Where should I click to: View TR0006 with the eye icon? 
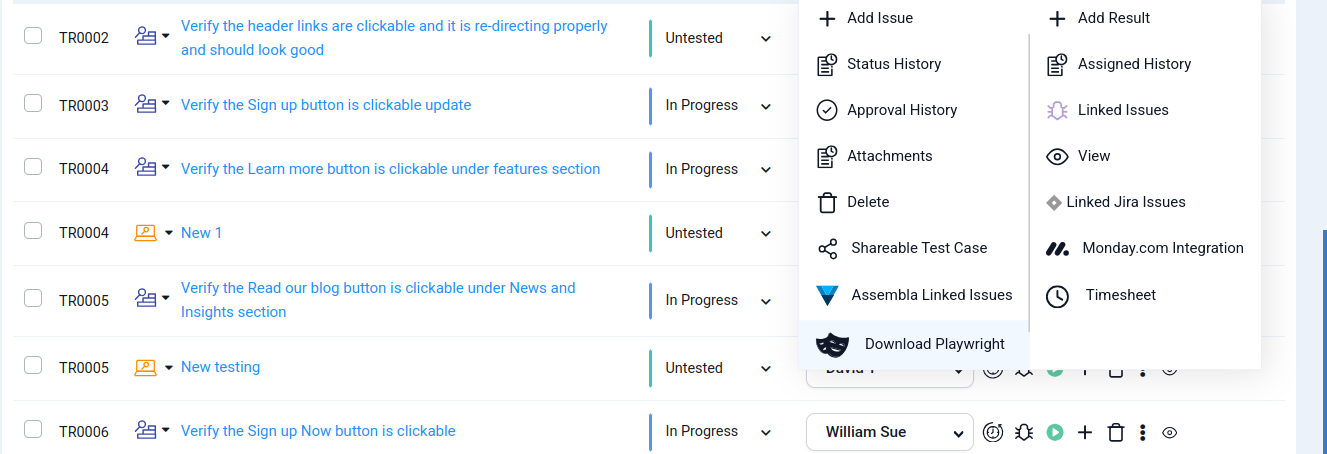pyautogui.click(x=1169, y=432)
